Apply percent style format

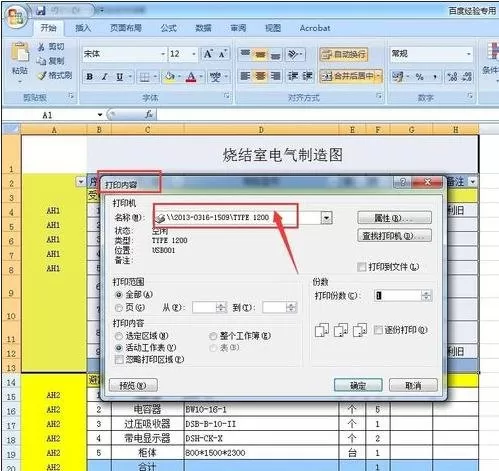pos(420,77)
